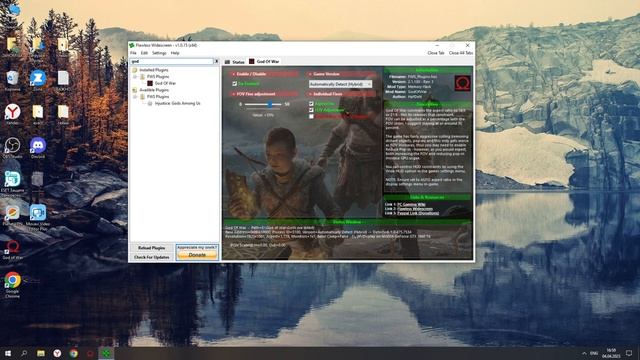
Task: Select God Of War in the plugin tree
Action: point(165,83)
